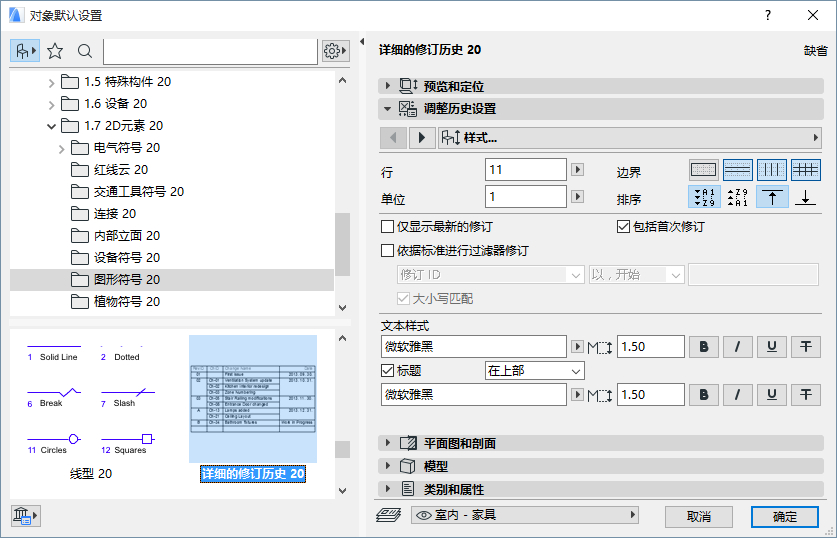This screenshot has height=538, width=837.
Task: Open the 室内 - 家具 layer dropdown
Action: pos(525,515)
